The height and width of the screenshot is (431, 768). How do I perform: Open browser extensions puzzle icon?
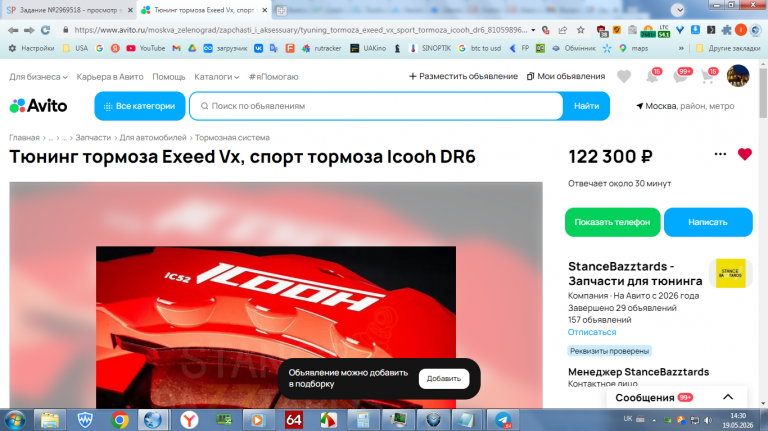(727, 30)
